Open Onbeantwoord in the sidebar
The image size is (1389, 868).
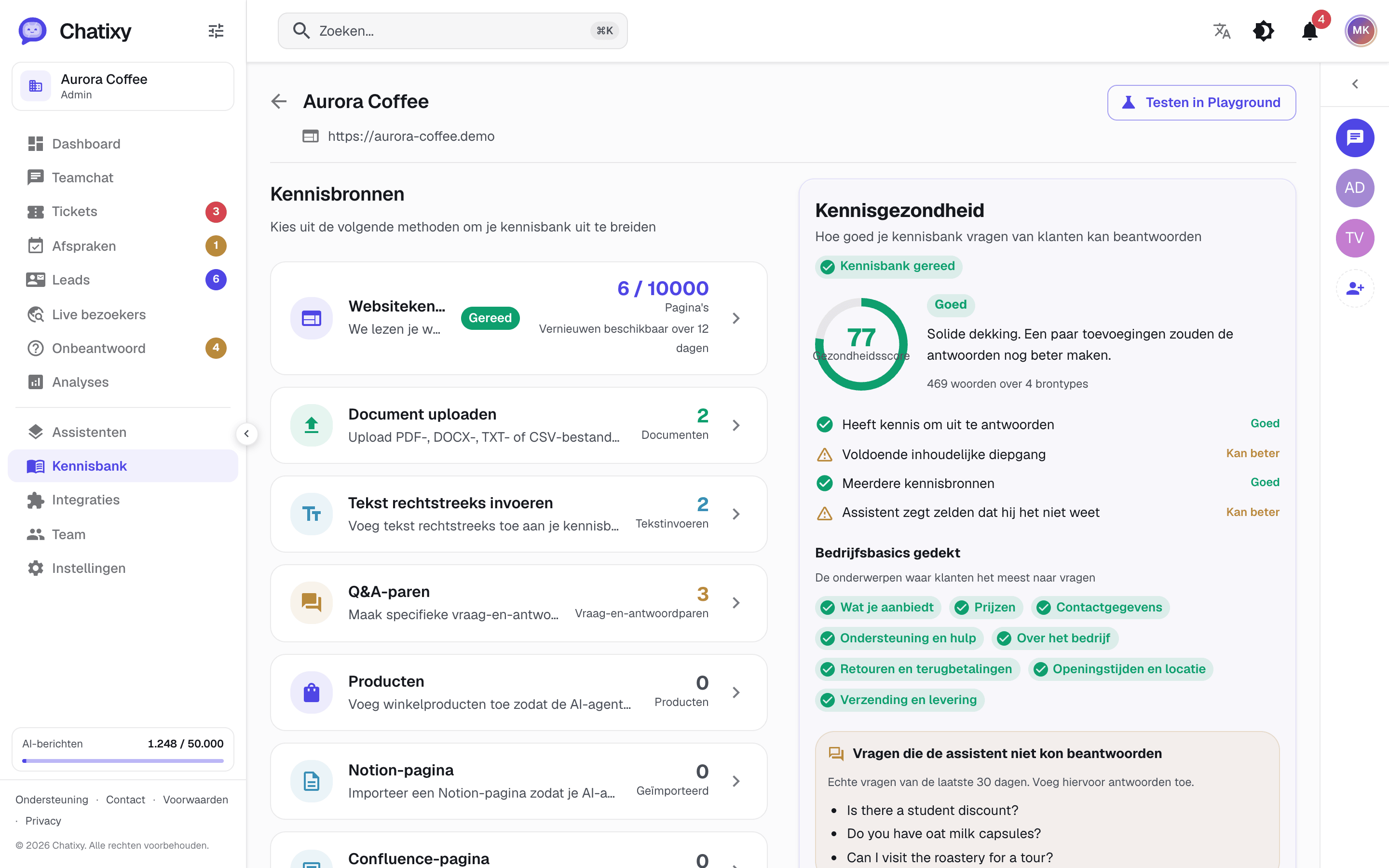(123, 349)
